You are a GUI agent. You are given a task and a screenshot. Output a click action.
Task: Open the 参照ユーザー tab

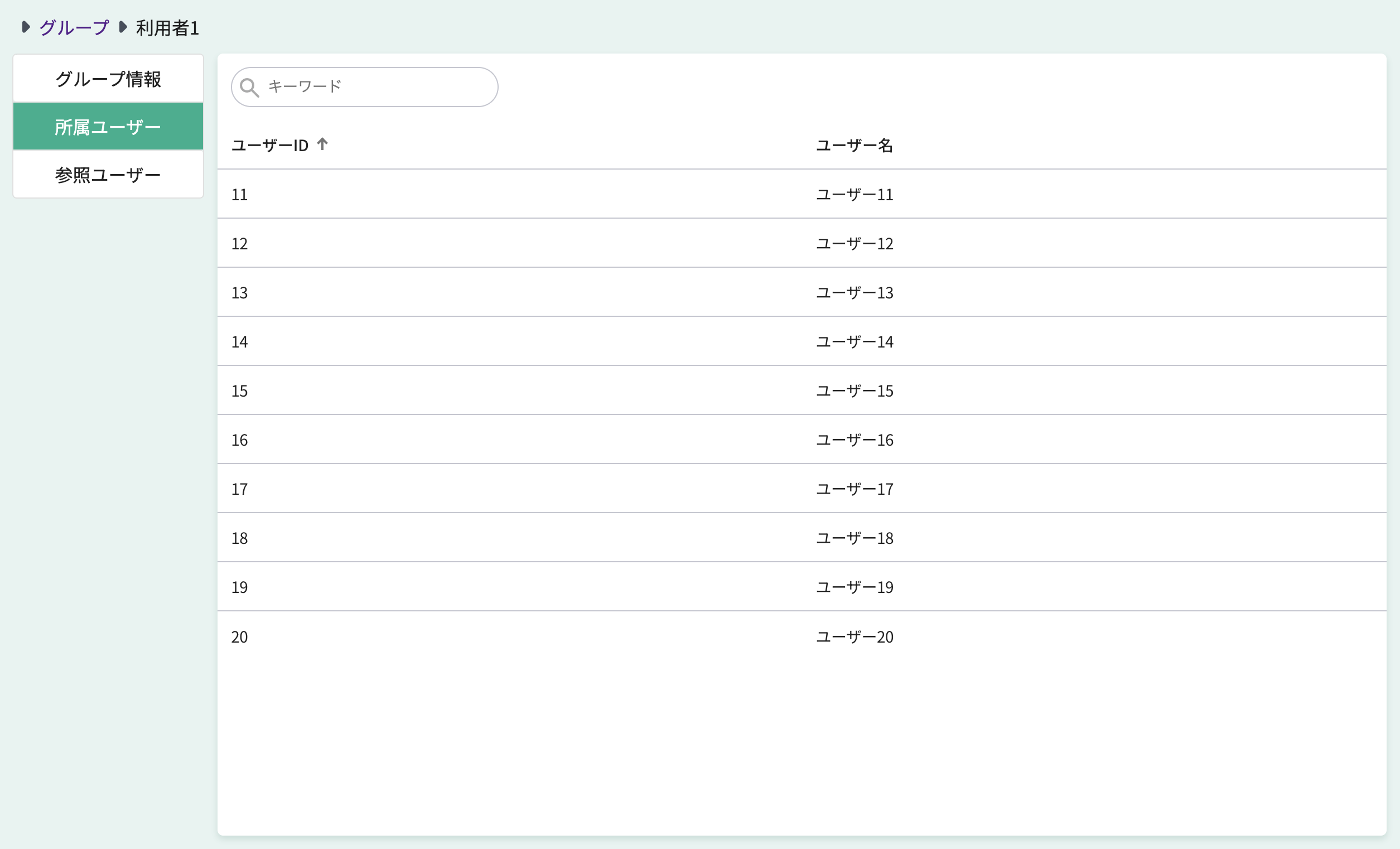pyautogui.click(x=108, y=175)
